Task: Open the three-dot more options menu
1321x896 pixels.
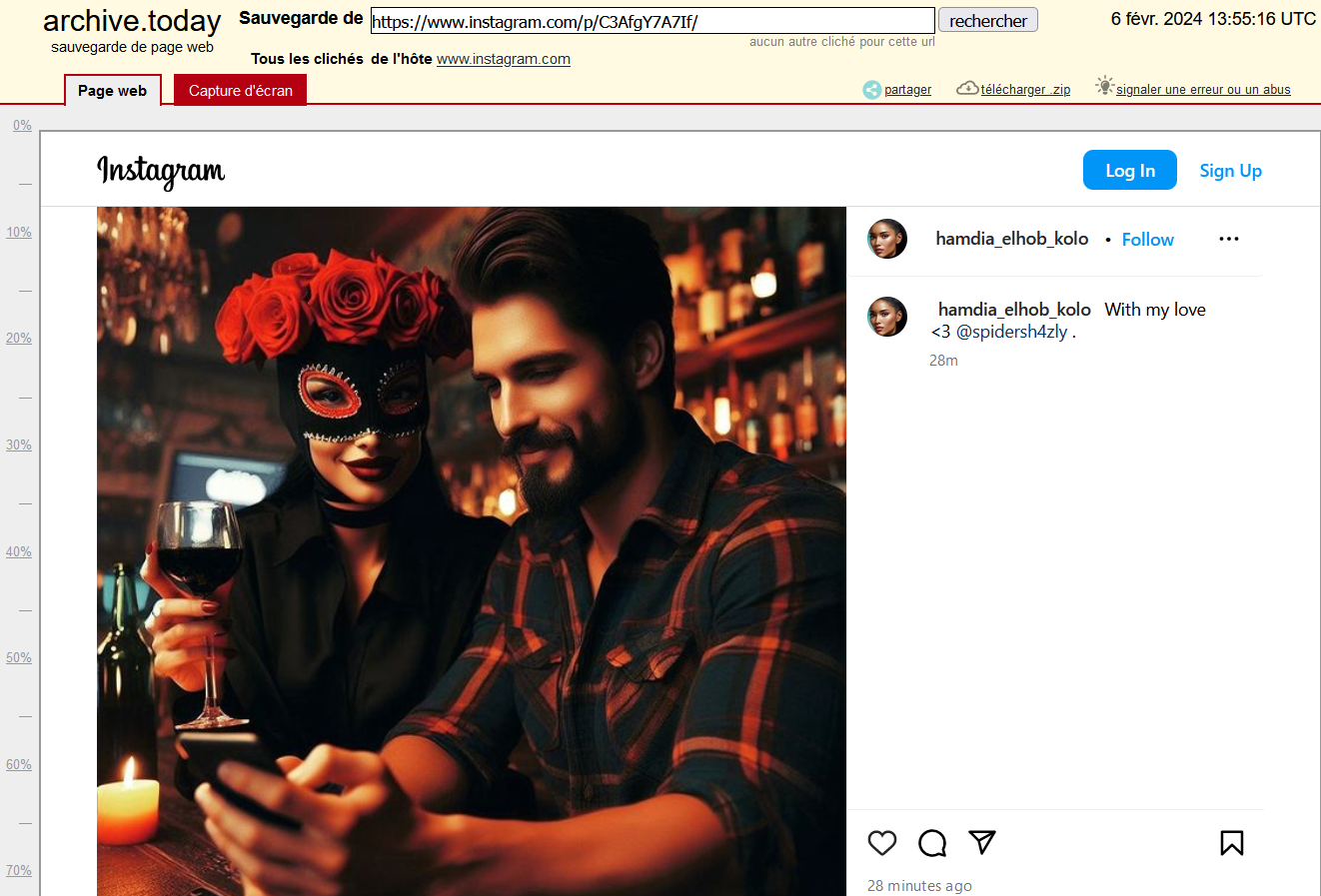Action: [1229, 239]
